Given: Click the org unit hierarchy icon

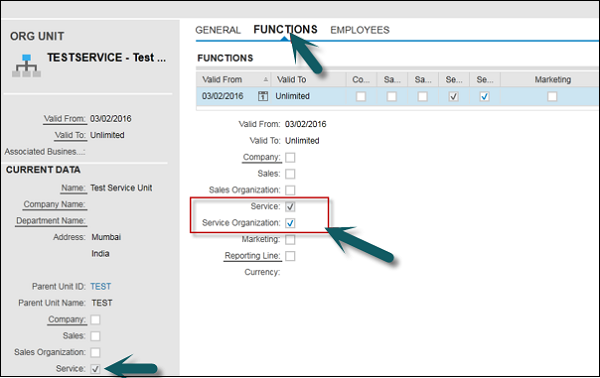Looking at the screenshot, I should click(x=26, y=65).
